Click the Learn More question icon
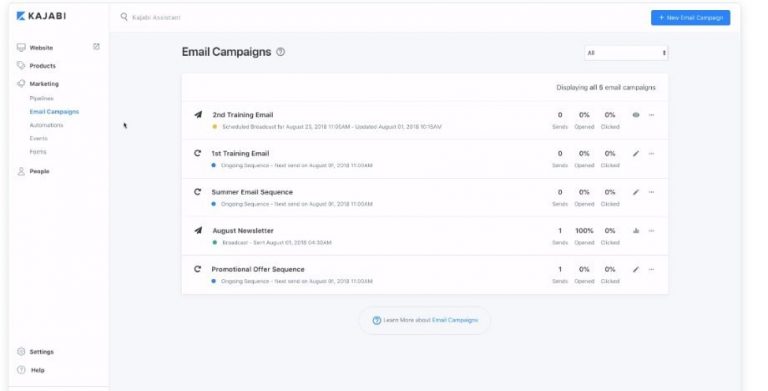 (377, 320)
